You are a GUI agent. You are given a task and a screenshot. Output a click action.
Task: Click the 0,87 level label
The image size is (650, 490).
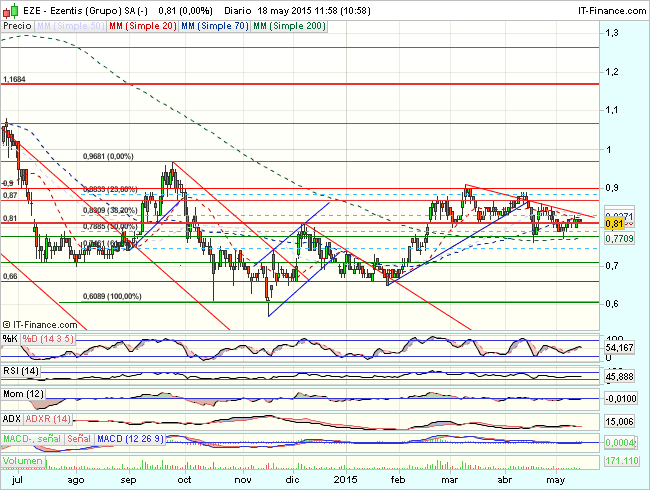[10, 195]
